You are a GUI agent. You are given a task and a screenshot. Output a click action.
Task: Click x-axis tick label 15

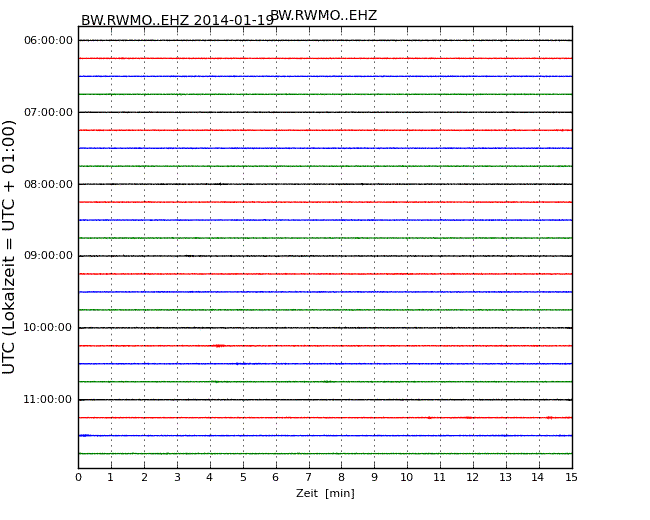point(571,478)
